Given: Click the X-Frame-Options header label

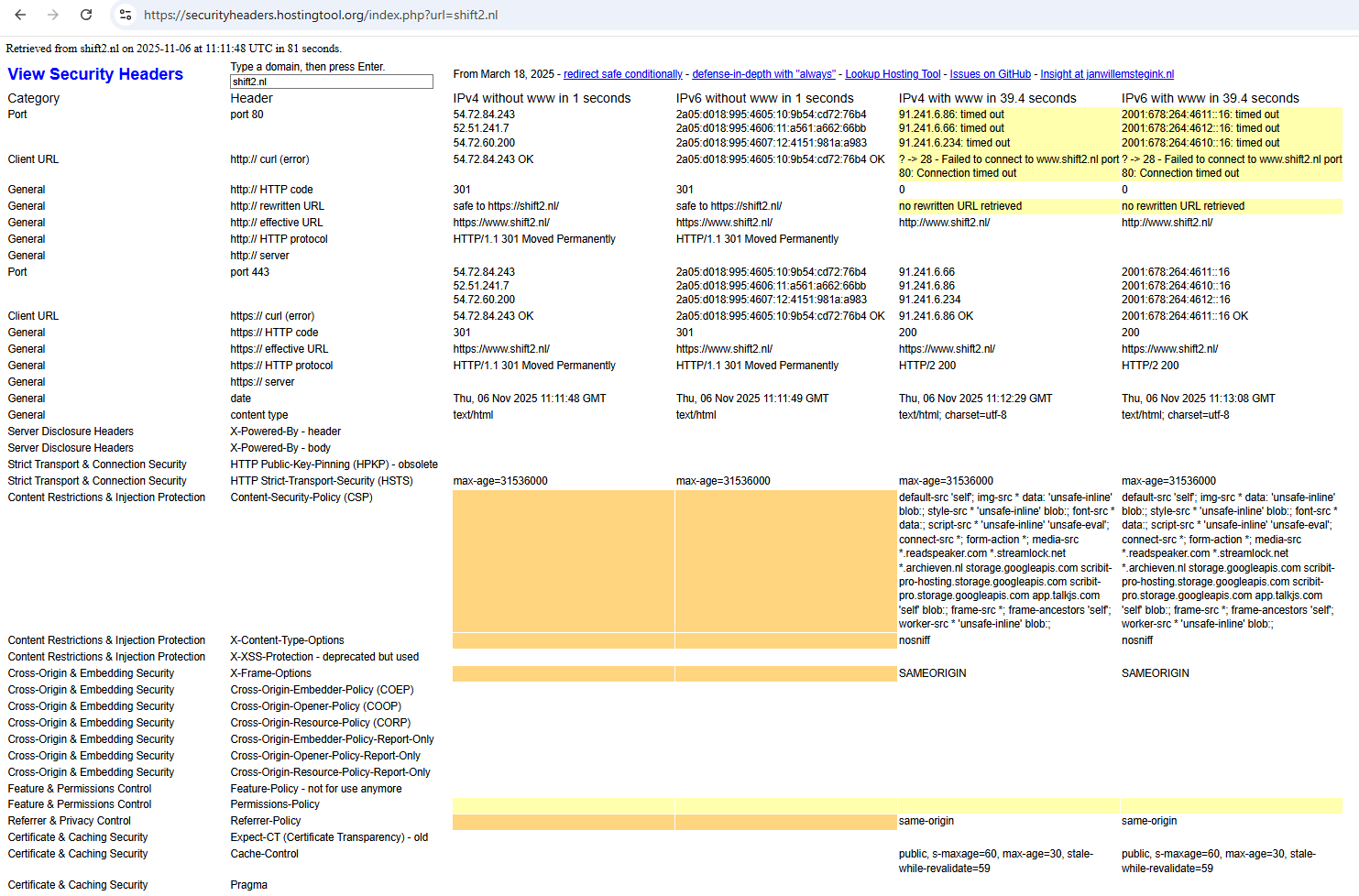Looking at the screenshot, I should point(270,673).
